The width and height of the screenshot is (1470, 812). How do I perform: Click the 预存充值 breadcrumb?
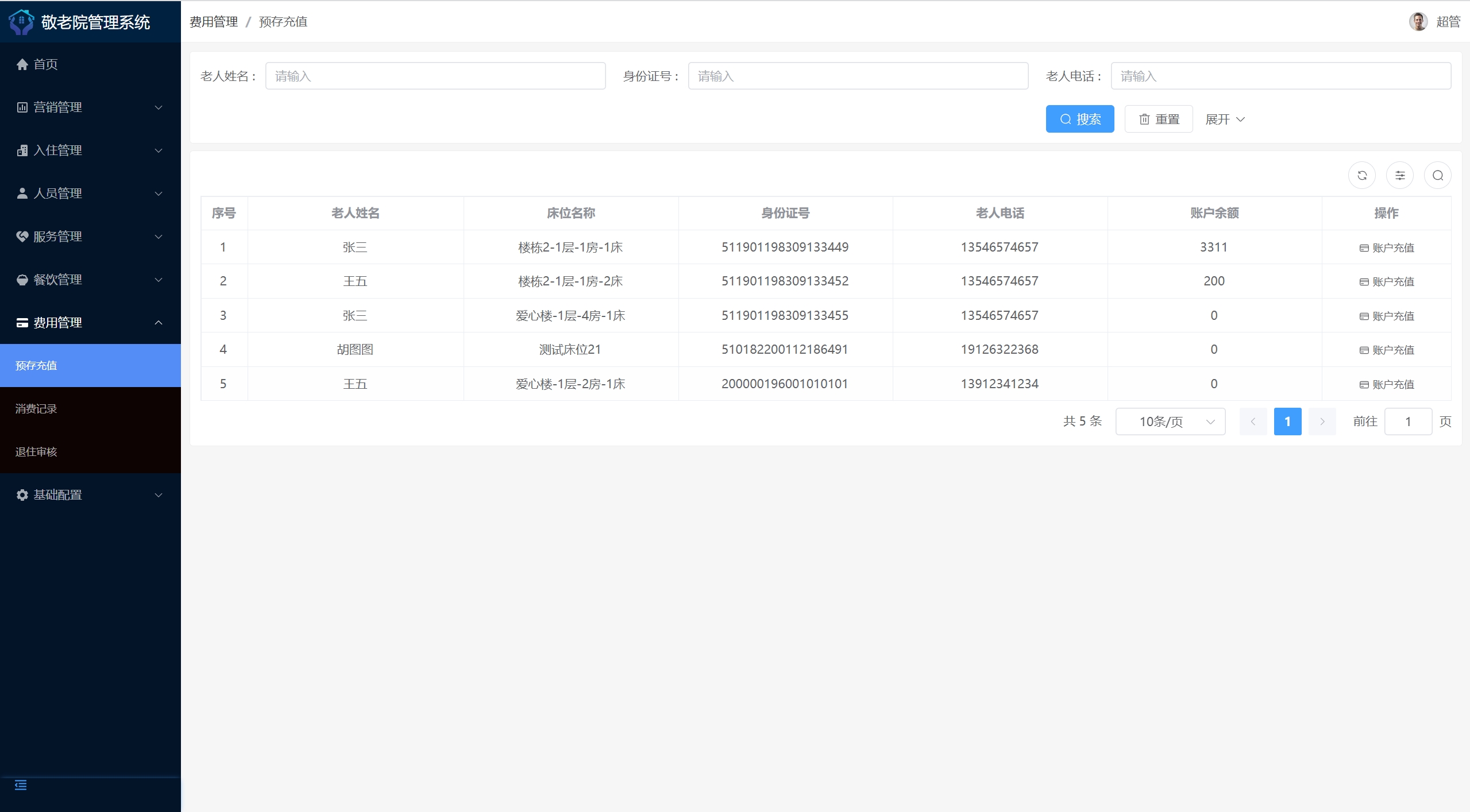[x=283, y=22]
